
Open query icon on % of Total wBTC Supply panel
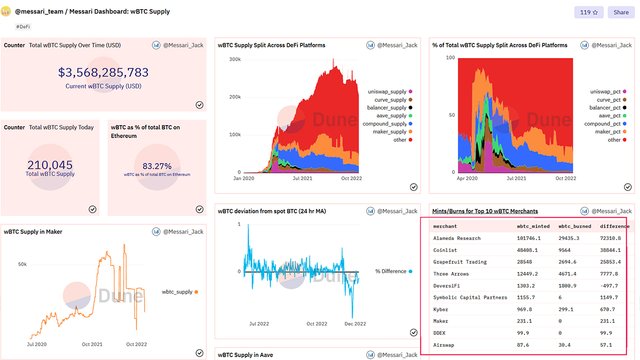click(584, 45)
